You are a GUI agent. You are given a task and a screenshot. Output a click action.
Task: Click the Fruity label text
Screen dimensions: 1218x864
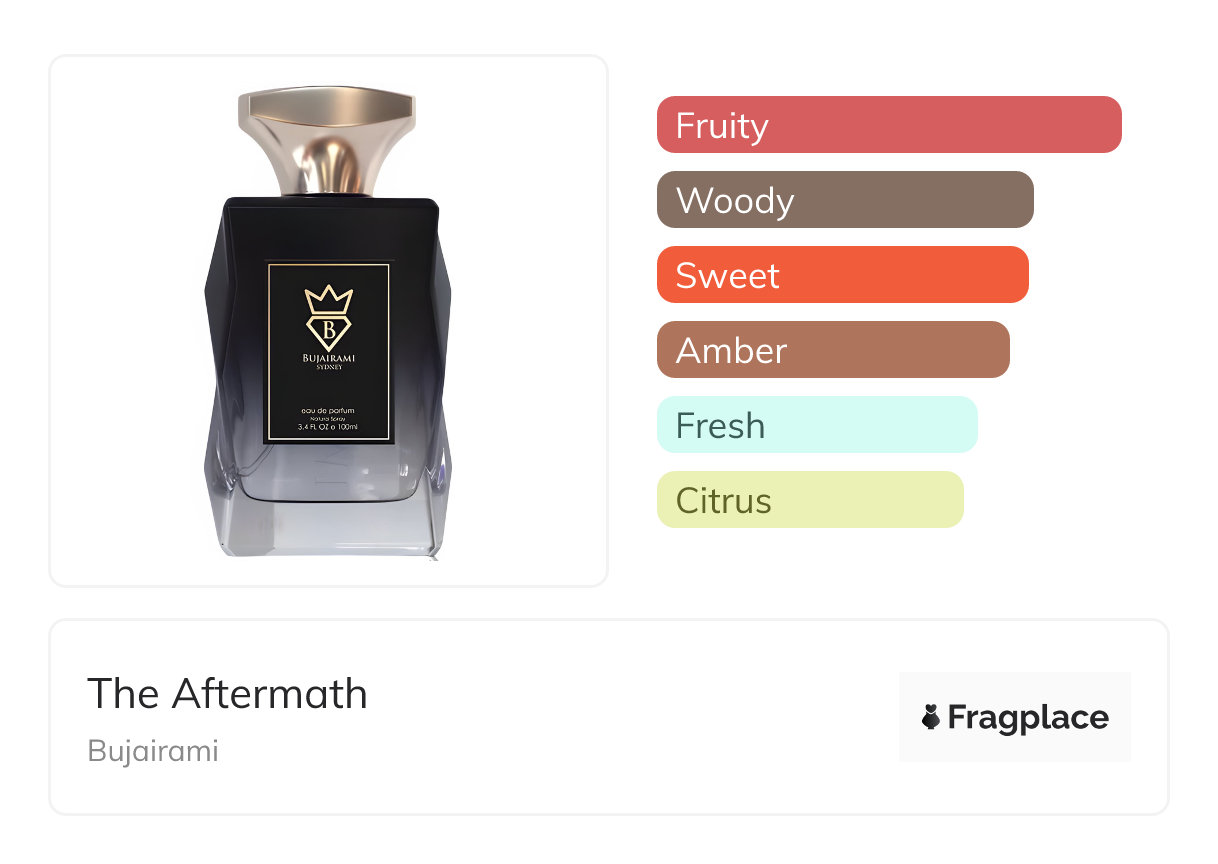click(722, 126)
